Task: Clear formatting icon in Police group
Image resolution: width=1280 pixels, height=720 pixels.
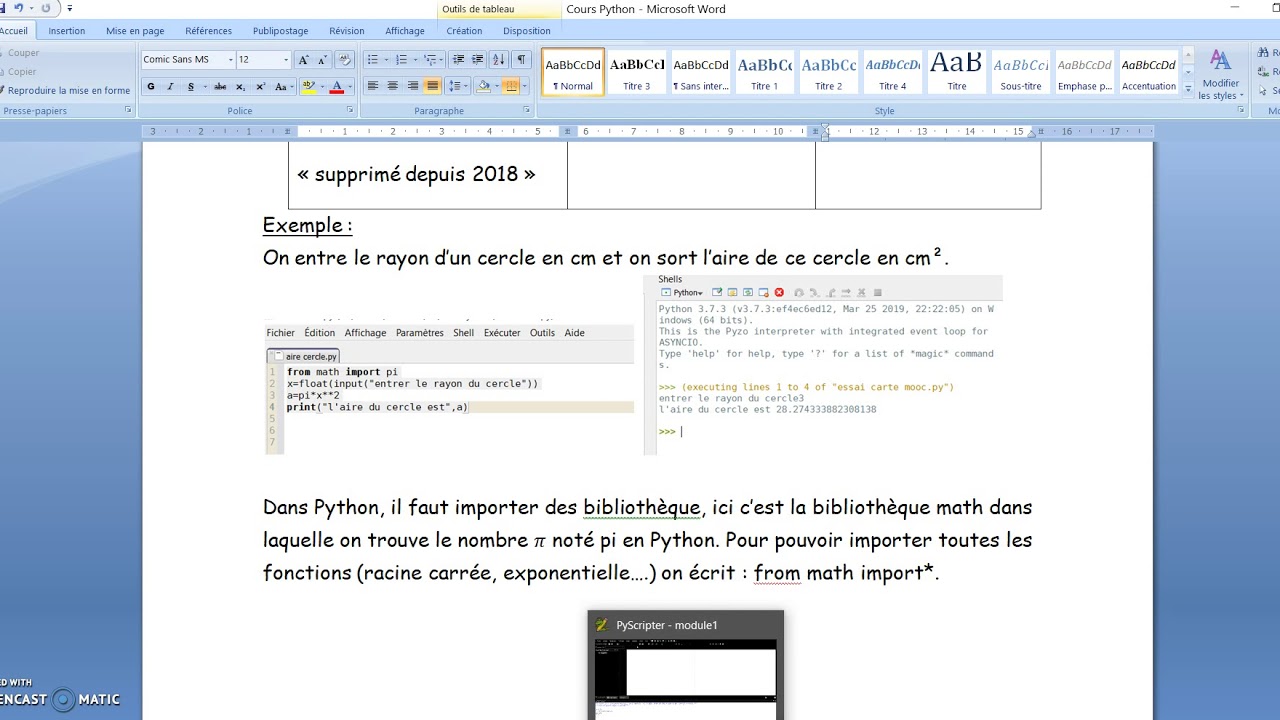Action: pyautogui.click(x=344, y=60)
